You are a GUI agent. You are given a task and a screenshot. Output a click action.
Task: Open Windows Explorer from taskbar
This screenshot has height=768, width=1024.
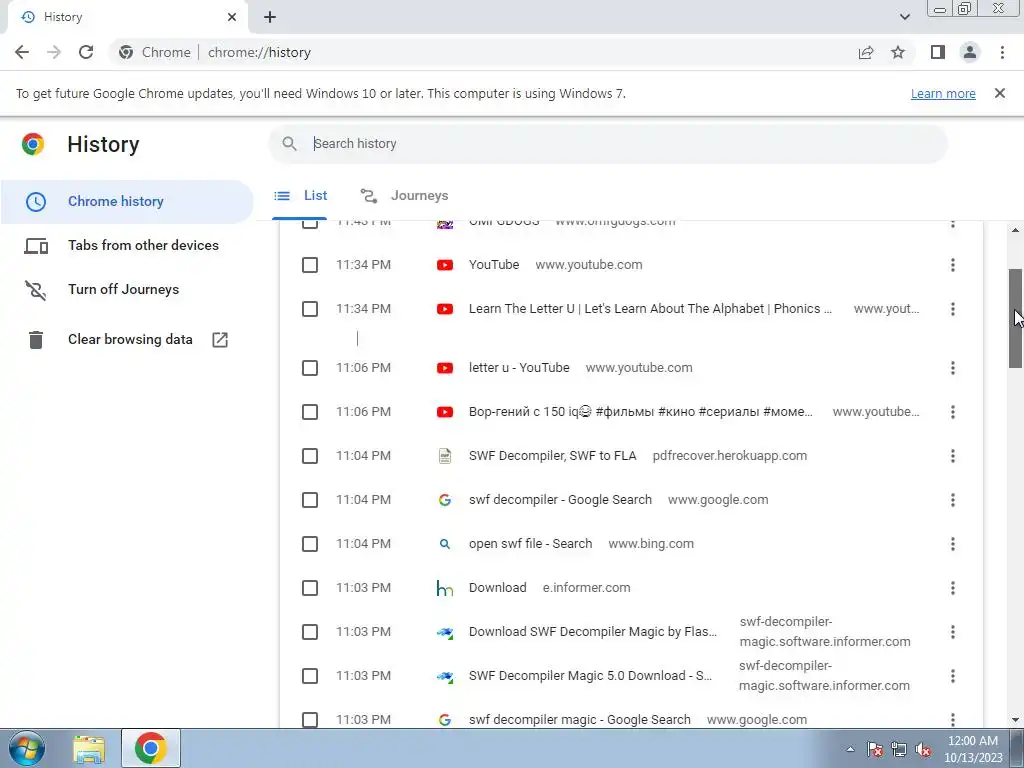point(89,748)
